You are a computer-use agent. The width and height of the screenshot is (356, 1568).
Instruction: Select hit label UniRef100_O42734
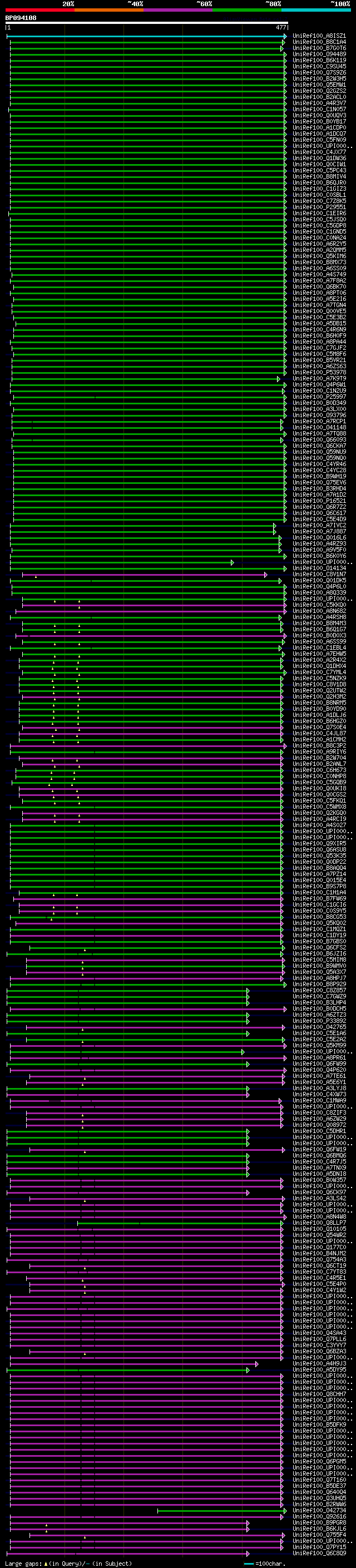319,1510
